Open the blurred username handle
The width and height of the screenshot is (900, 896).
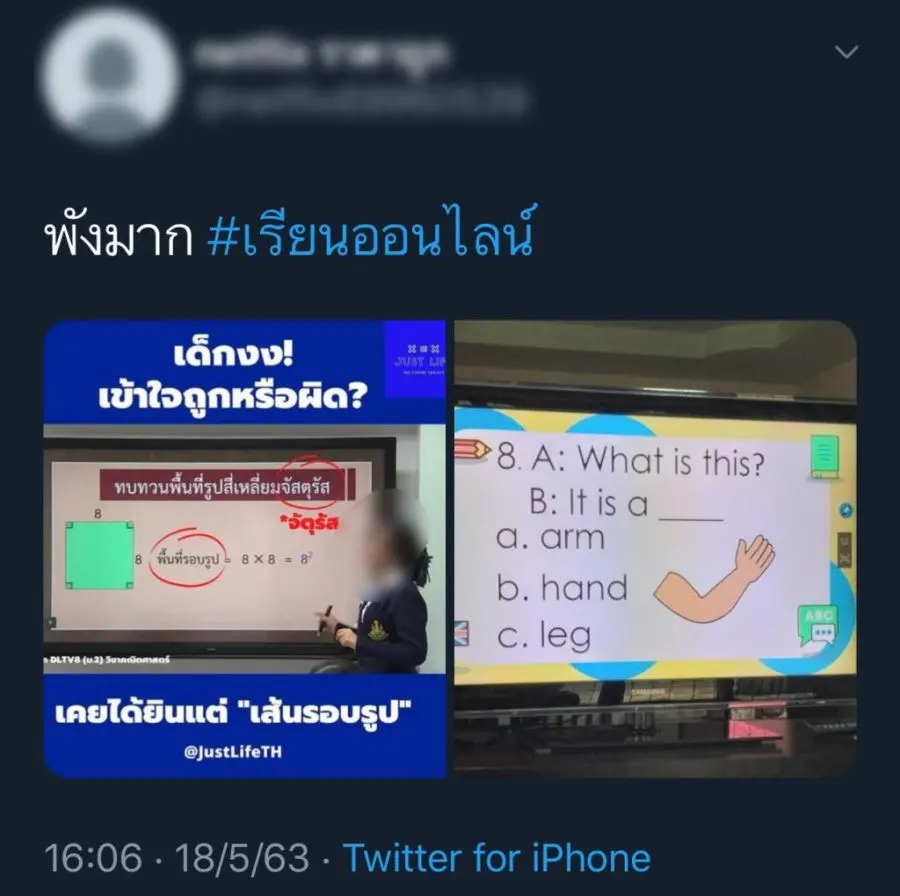[360, 102]
